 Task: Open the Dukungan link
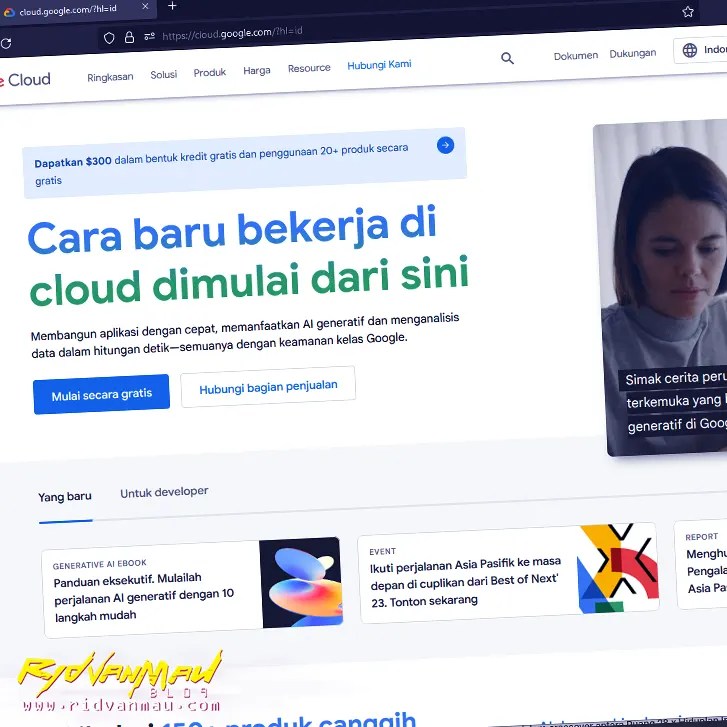[632, 54]
